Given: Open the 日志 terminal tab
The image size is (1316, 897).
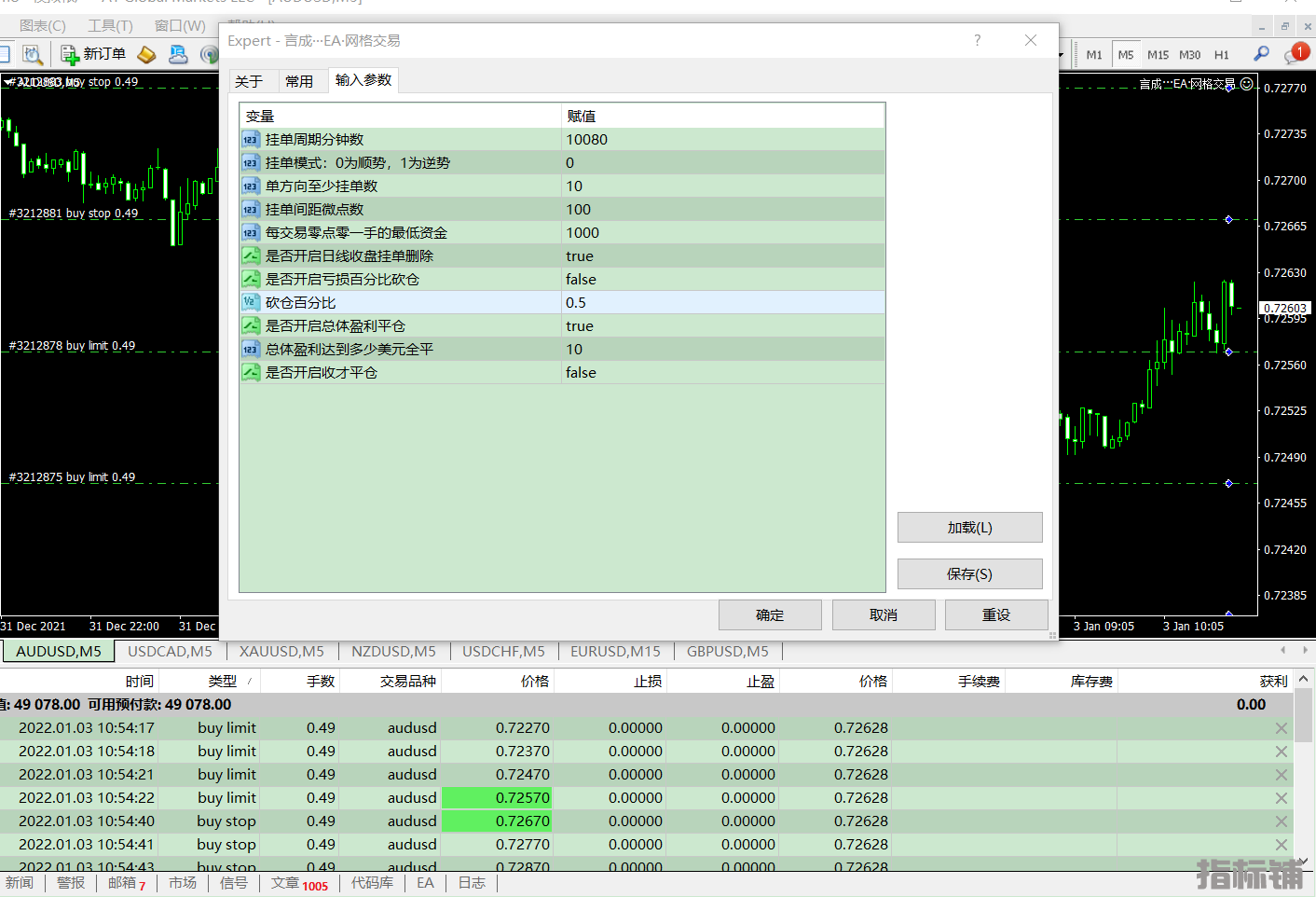Looking at the screenshot, I should (x=472, y=883).
